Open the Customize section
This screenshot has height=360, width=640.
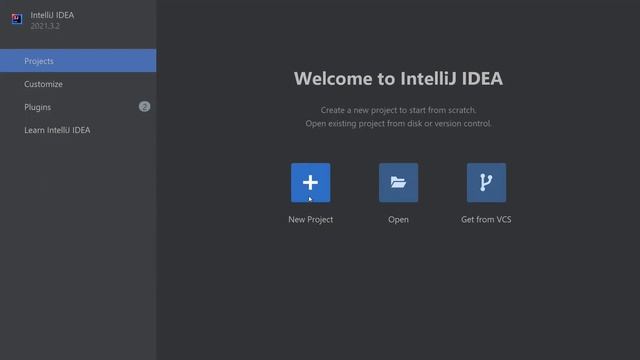(78, 84)
